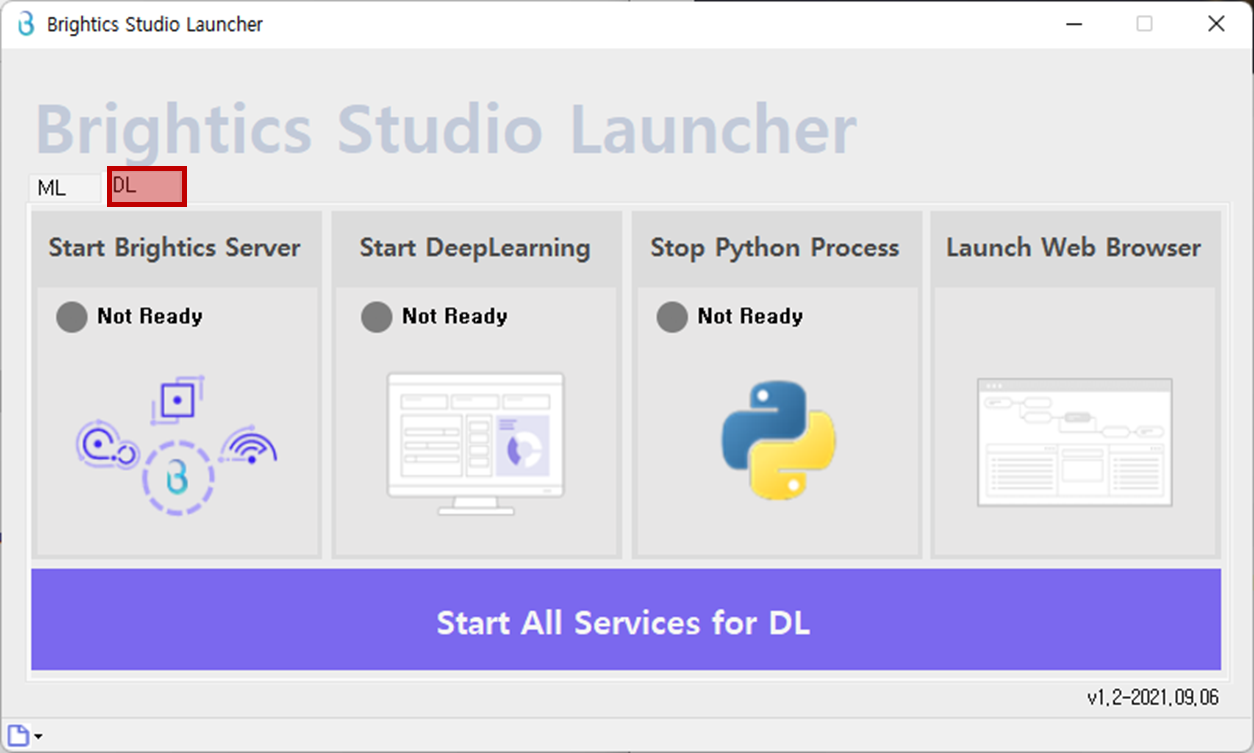Click the DeepLearning gray status indicator
This screenshot has width=1254, height=753.
(376, 317)
